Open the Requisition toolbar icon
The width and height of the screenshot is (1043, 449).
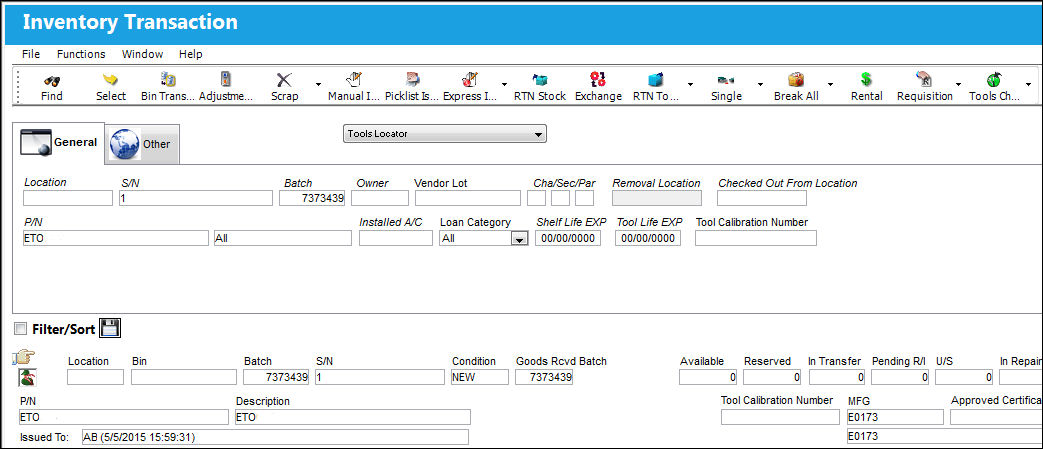point(924,80)
